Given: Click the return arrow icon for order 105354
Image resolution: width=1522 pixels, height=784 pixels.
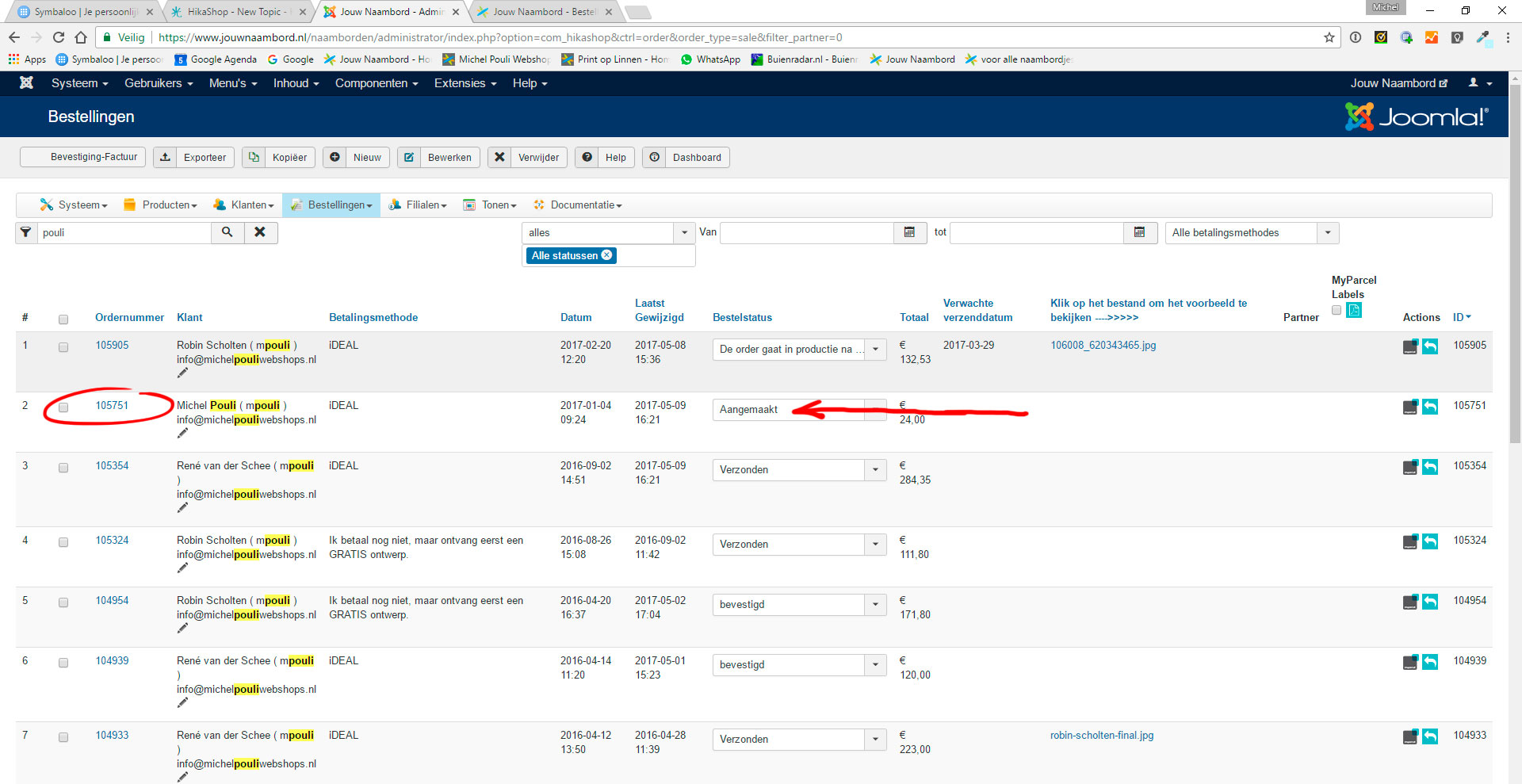Looking at the screenshot, I should pos(1430,467).
